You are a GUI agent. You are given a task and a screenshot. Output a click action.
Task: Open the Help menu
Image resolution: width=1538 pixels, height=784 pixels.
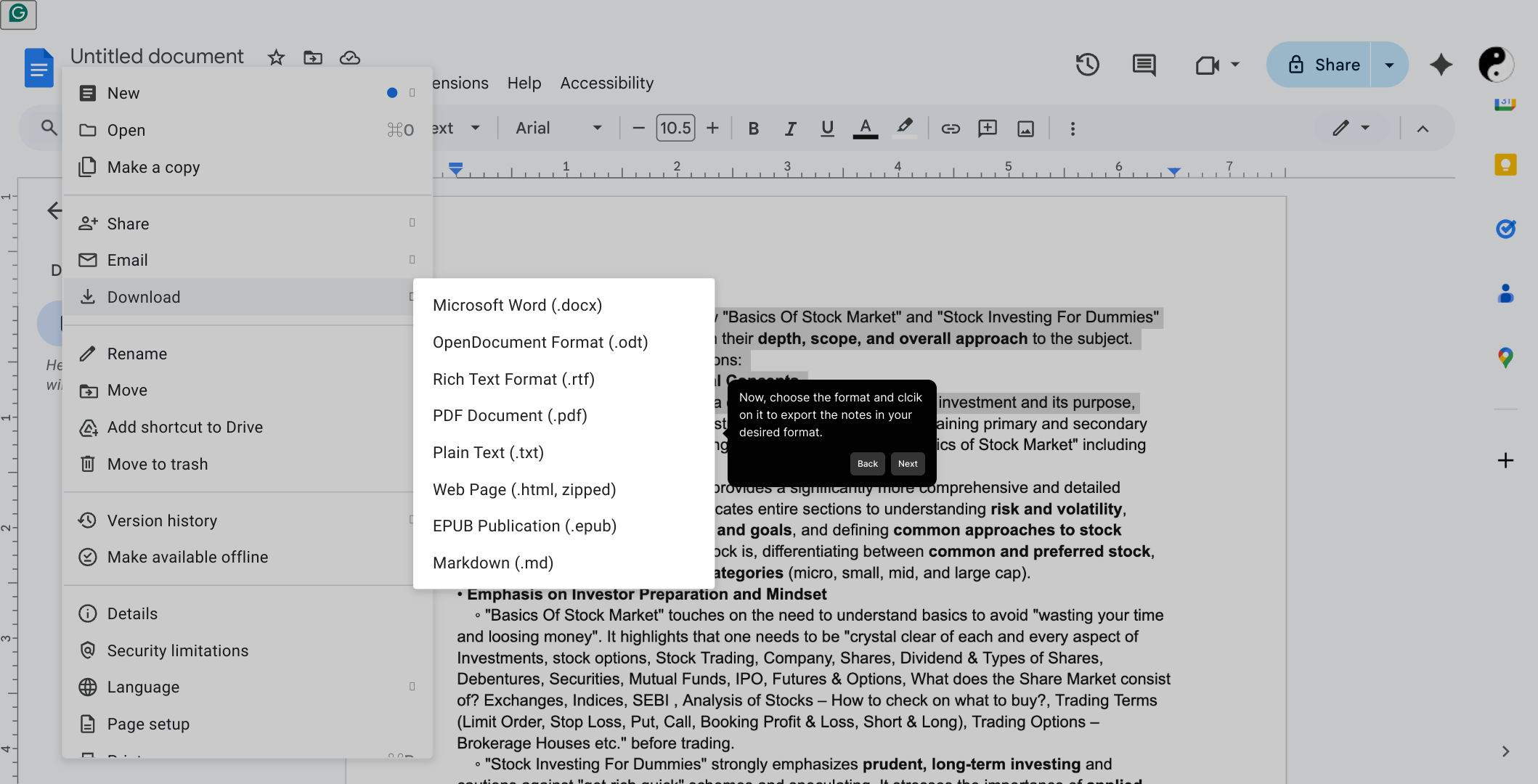pyautogui.click(x=524, y=83)
